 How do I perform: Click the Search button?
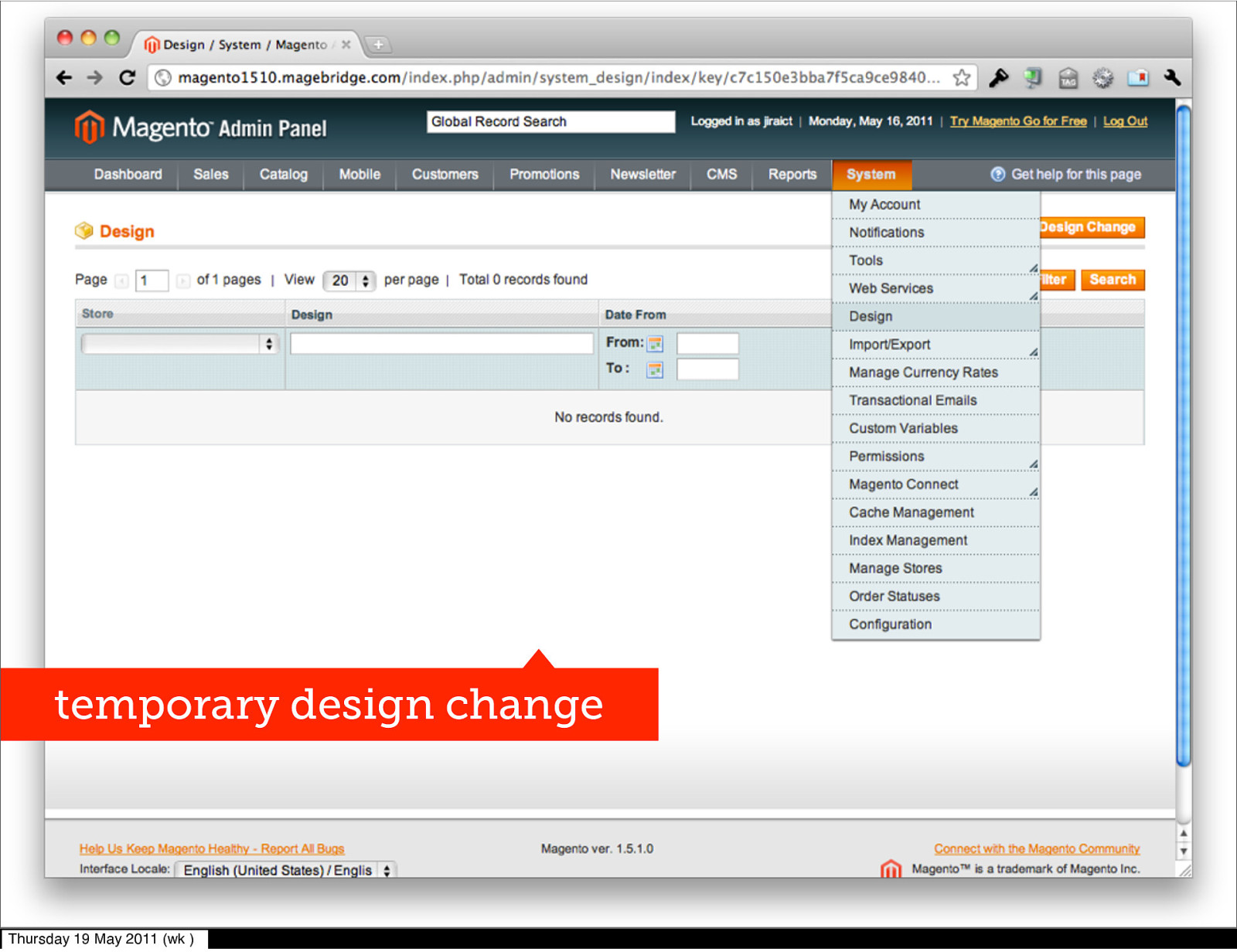tap(1113, 280)
